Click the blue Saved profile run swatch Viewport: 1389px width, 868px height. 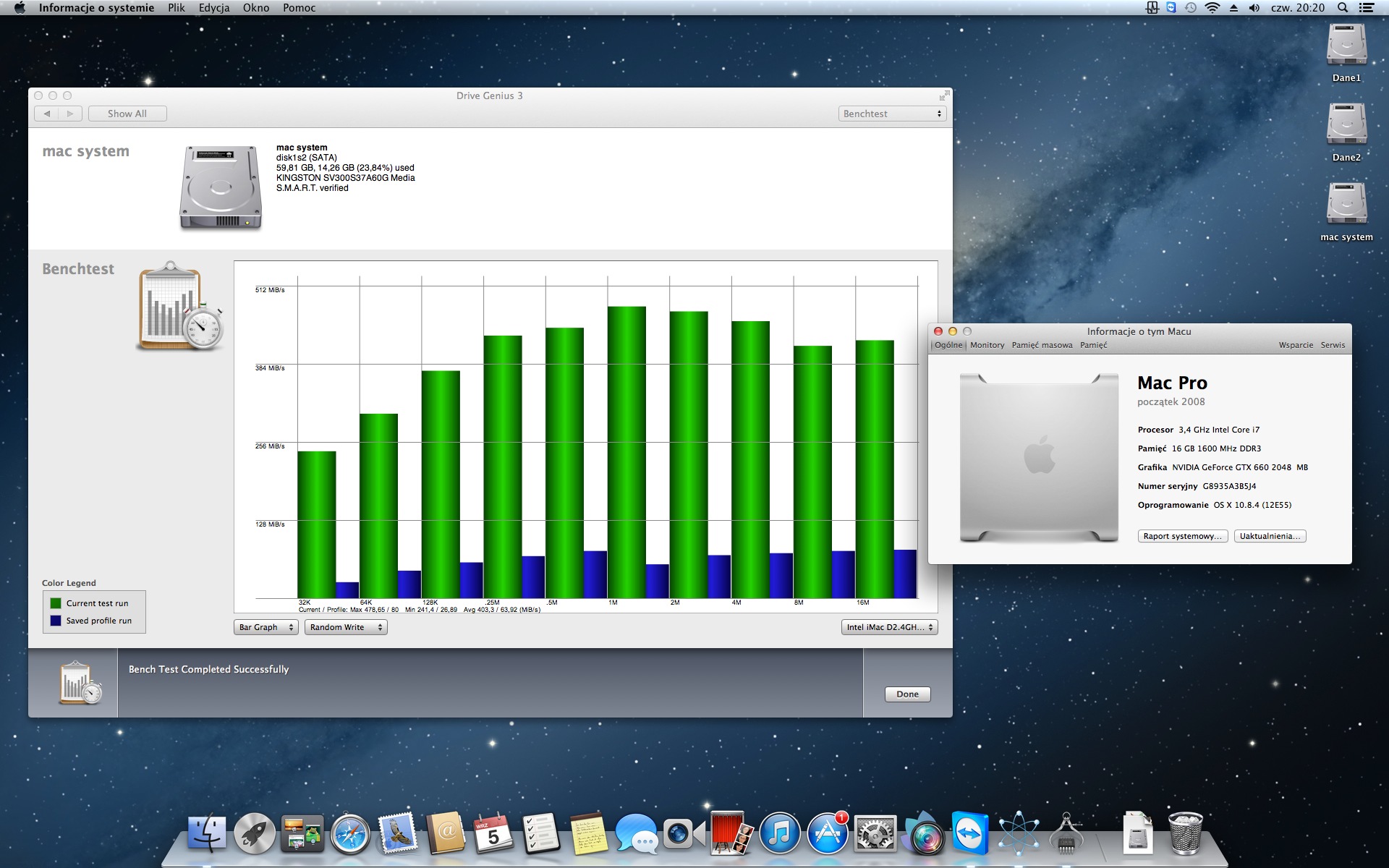point(56,621)
